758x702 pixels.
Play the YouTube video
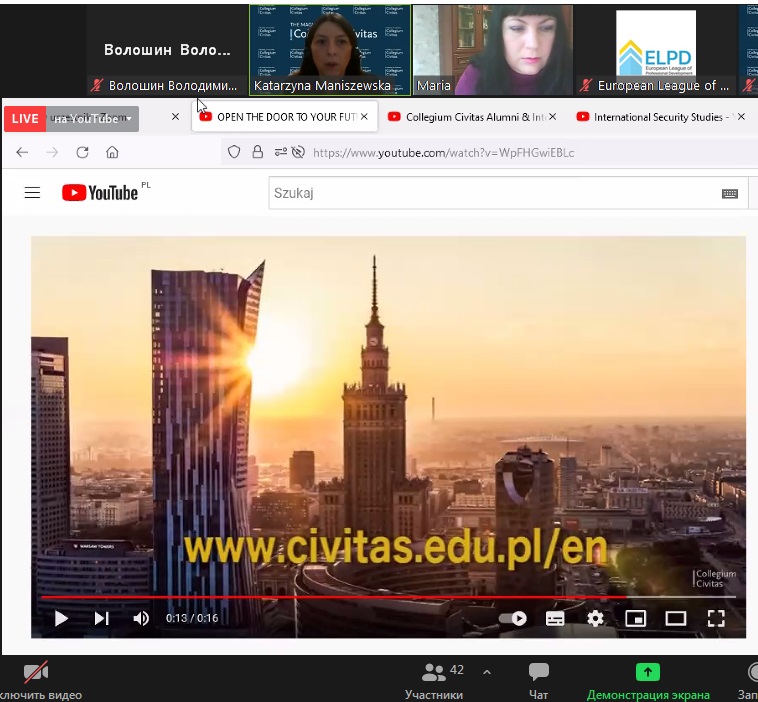click(61, 618)
